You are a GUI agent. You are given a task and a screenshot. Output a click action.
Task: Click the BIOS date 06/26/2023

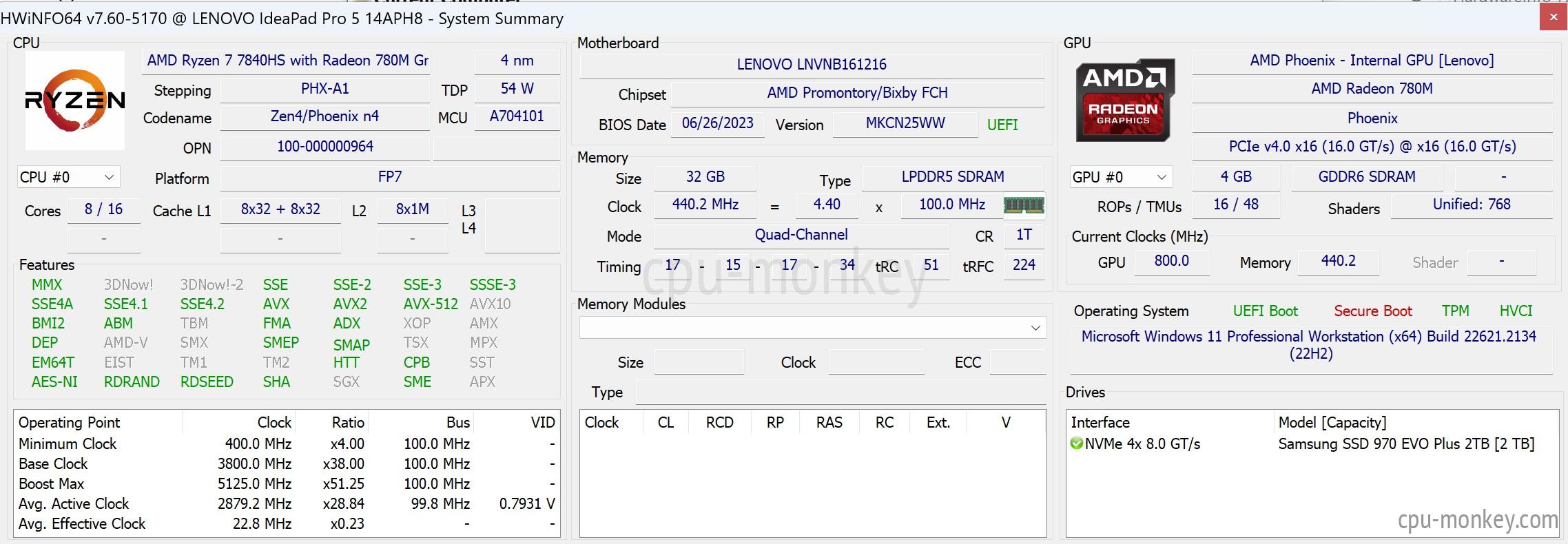click(x=718, y=123)
